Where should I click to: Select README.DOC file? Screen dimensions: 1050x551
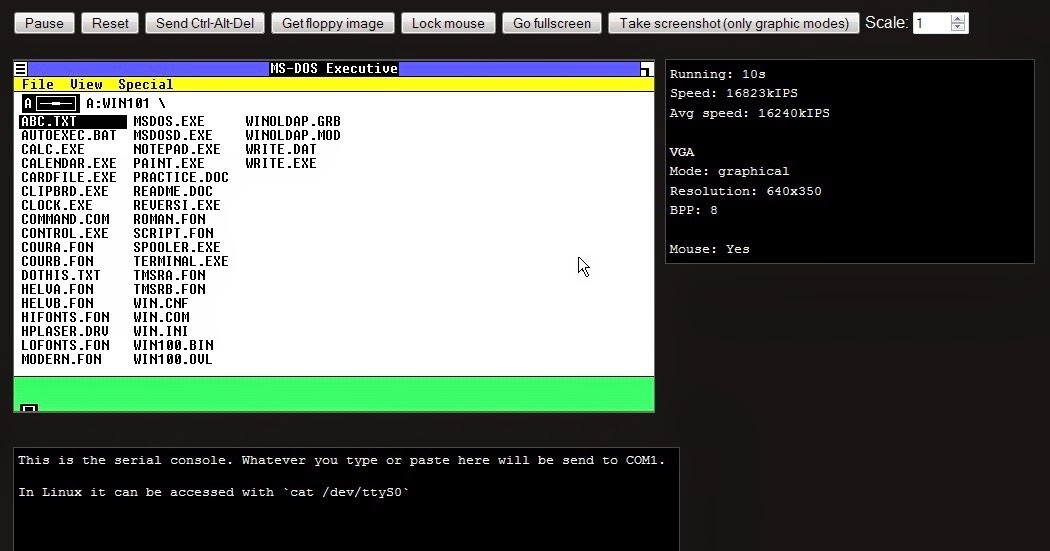click(173, 191)
